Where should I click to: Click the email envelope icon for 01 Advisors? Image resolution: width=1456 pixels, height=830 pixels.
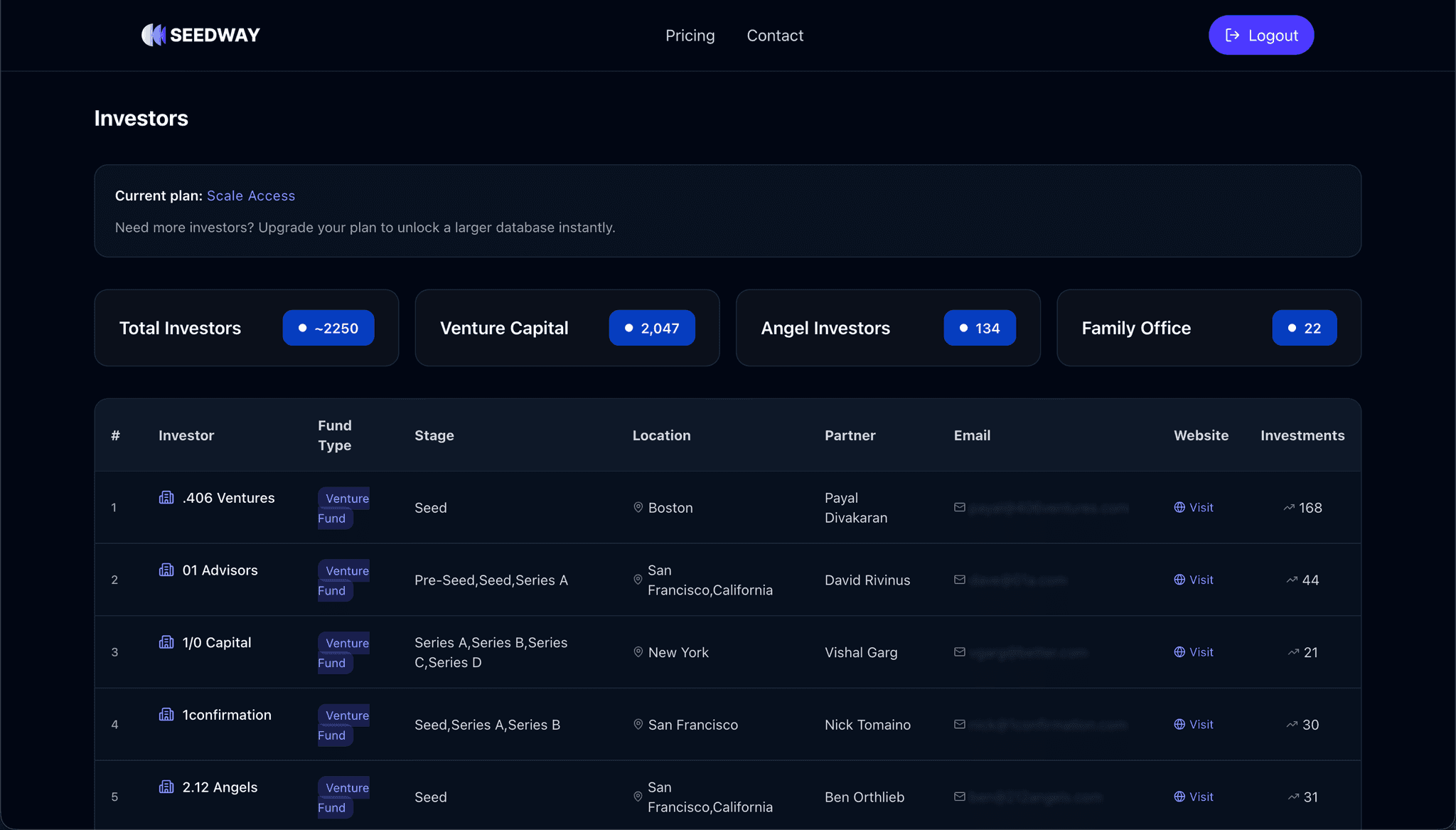click(960, 580)
